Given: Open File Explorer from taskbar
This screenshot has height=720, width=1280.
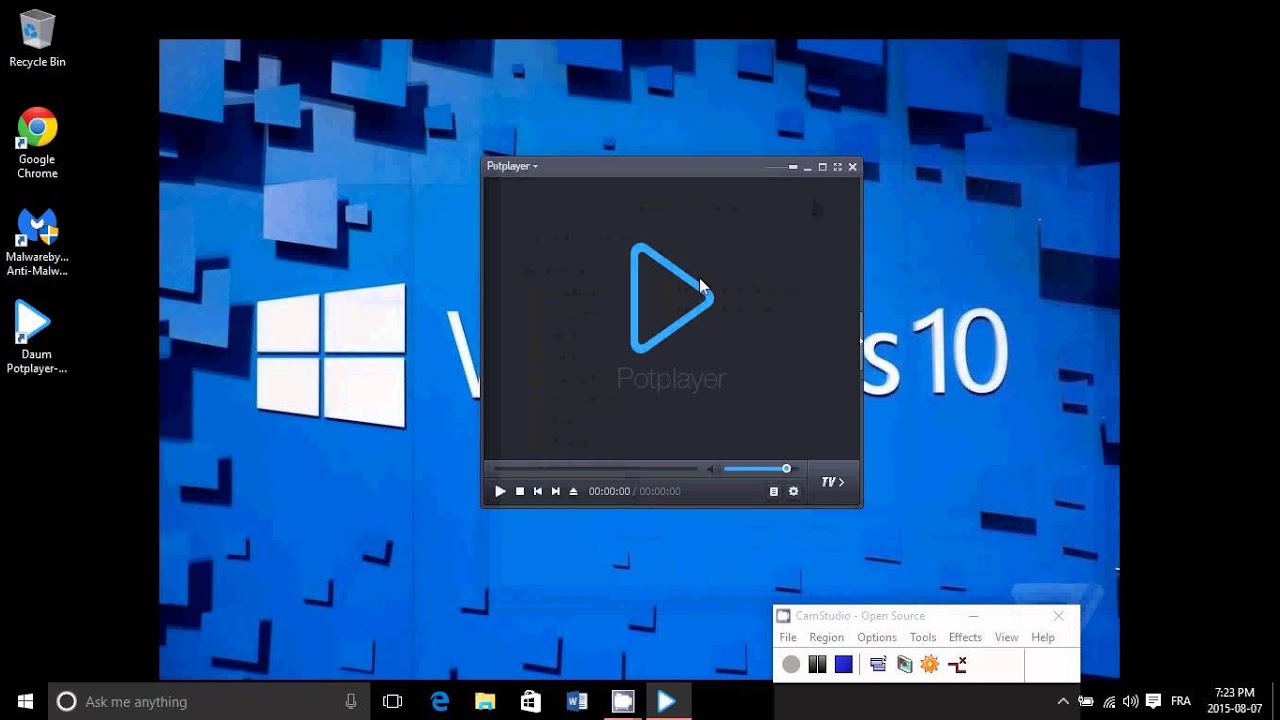Looking at the screenshot, I should coord(485,701).
